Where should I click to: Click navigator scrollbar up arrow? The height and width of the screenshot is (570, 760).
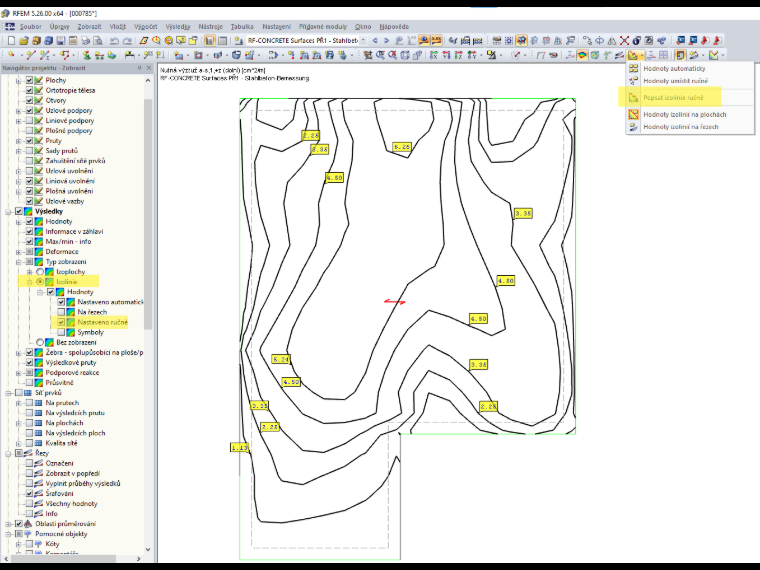[x=148, y=80]
